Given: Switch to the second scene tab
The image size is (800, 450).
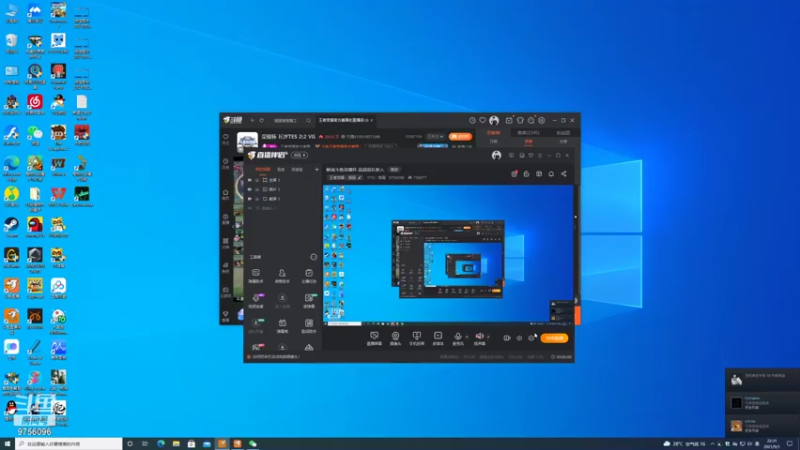Looking at the screenshot, I should tap(281, 169).
